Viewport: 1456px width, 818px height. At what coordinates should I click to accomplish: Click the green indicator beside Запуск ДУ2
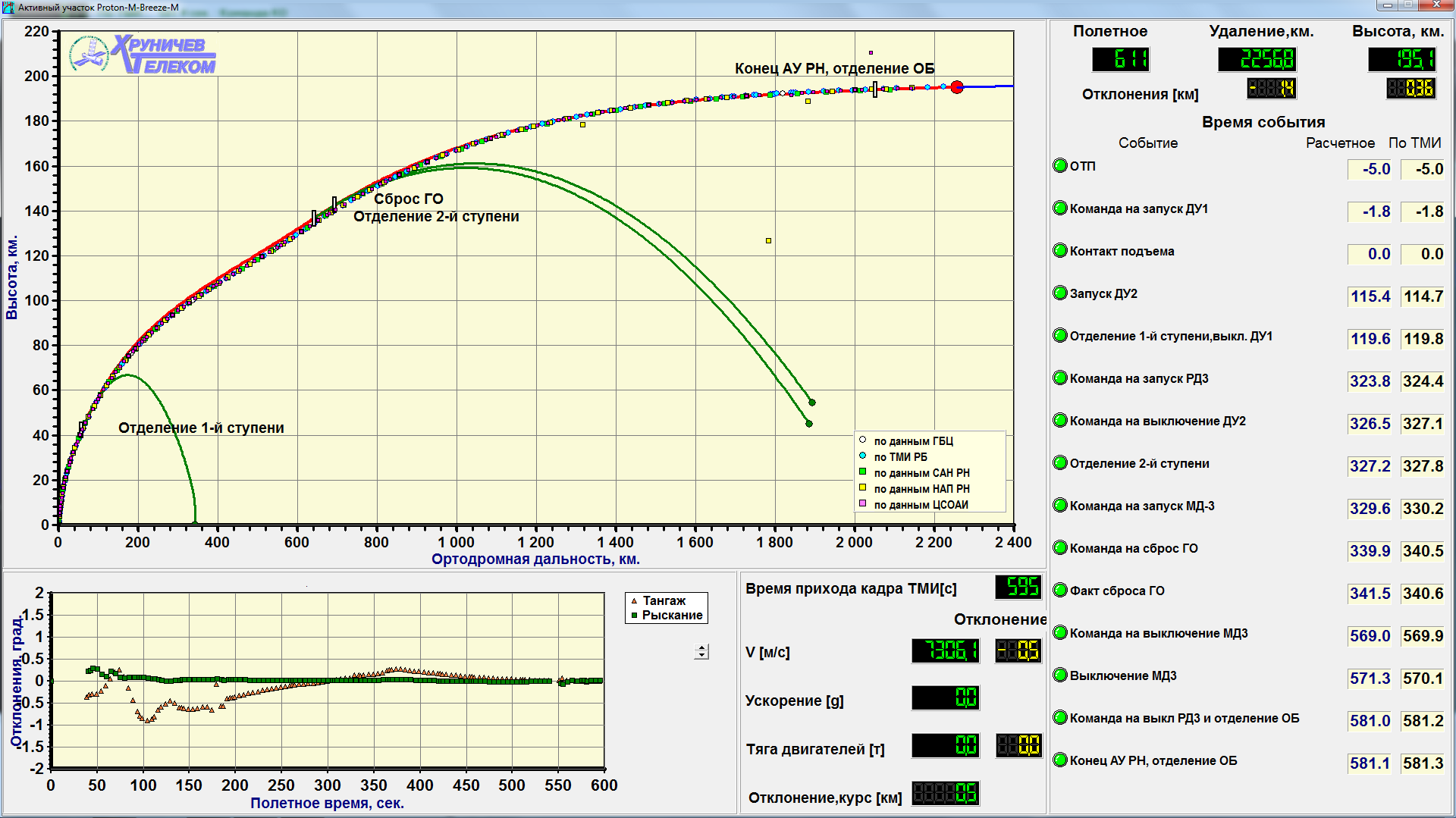(1060, 293)
